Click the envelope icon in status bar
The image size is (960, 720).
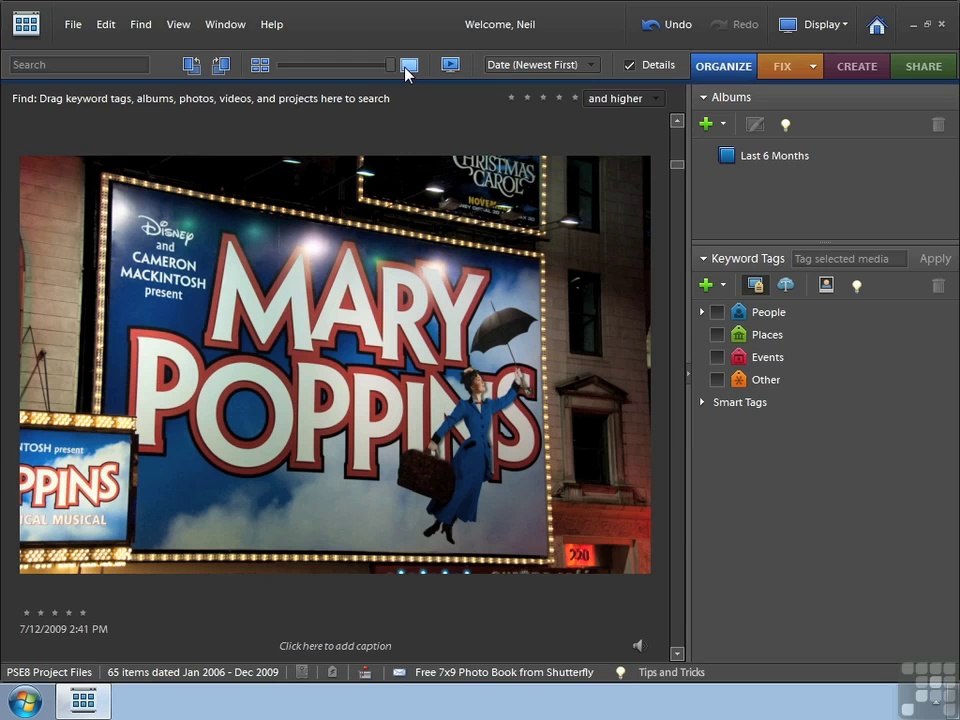click(399, 672)
